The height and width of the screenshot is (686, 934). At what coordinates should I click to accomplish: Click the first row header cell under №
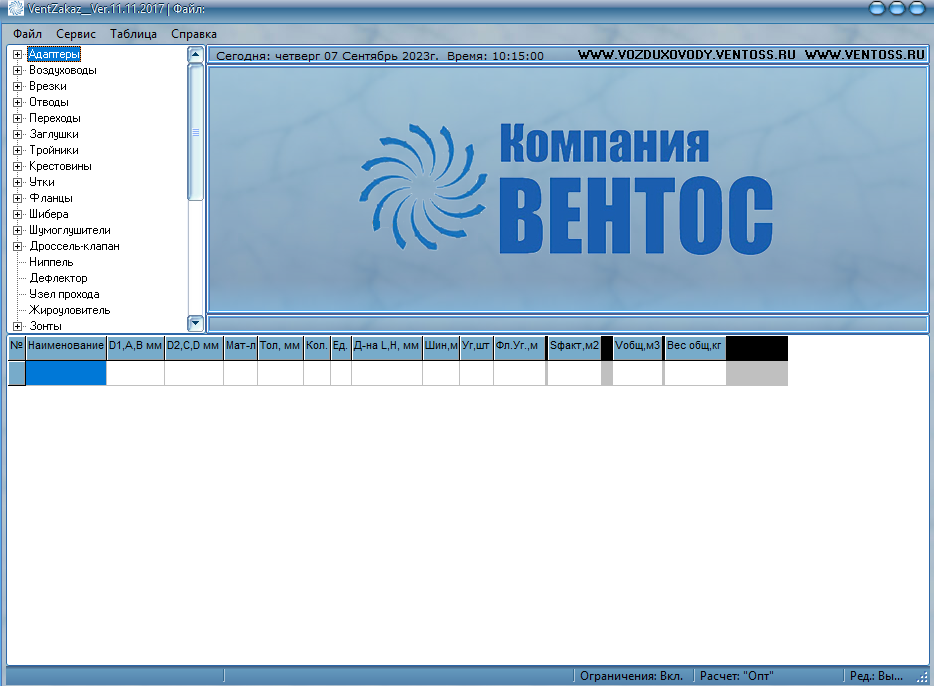pos(17,373)
